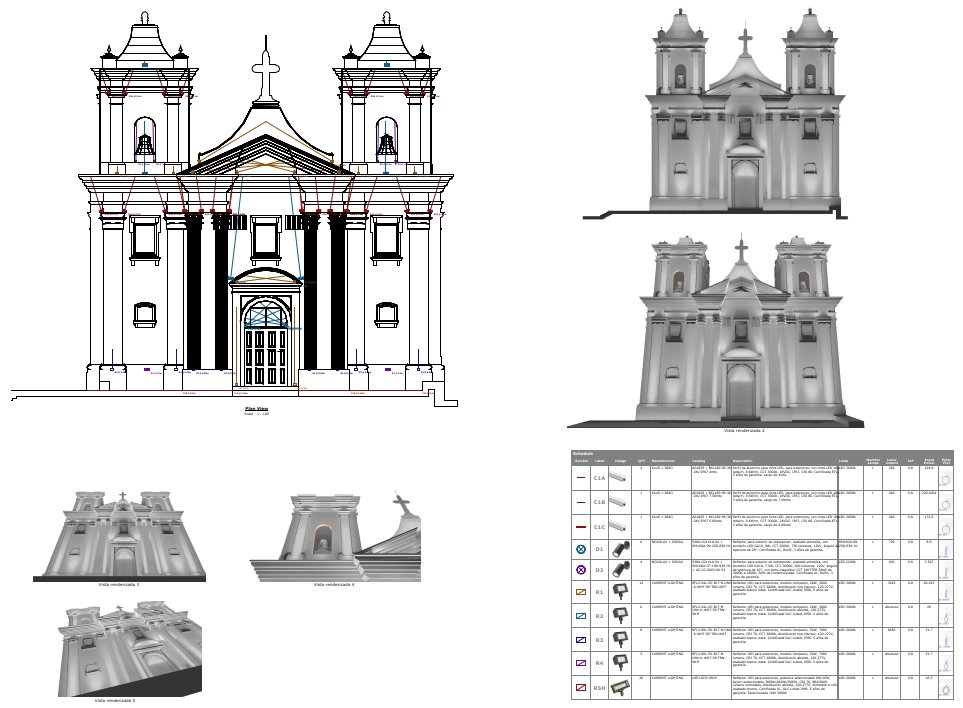Click the R2 teal reflector symbol
The width and height of the screenshot is (963, 708).
pos(581,616)
